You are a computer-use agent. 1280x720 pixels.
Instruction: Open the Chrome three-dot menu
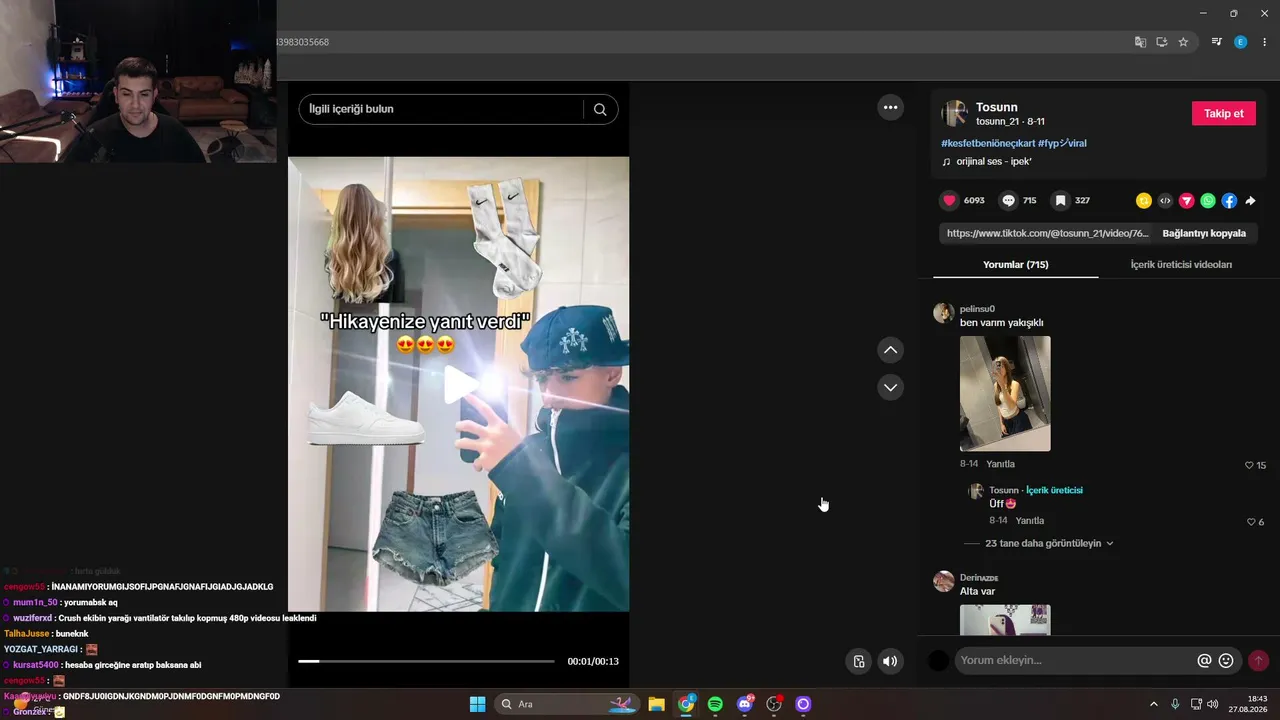(x=1265, y=42)
